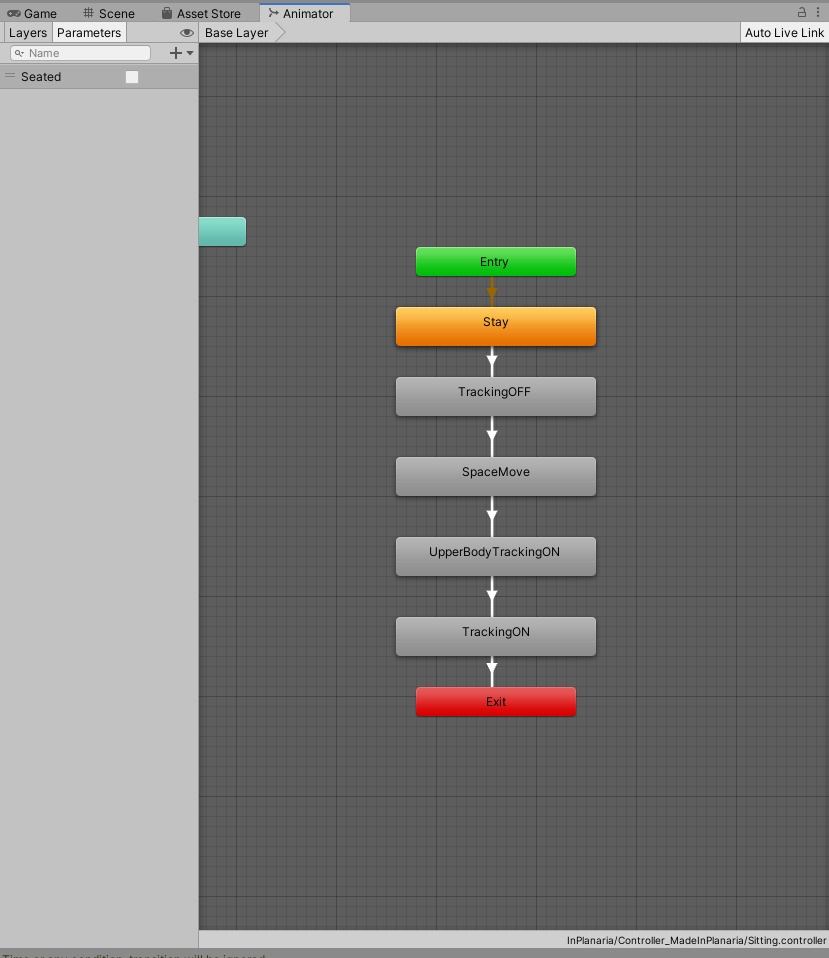Toggle the lock icon in the Animator header
The width and height of the screenshot is (829, 958).
[x=800, y=10]
